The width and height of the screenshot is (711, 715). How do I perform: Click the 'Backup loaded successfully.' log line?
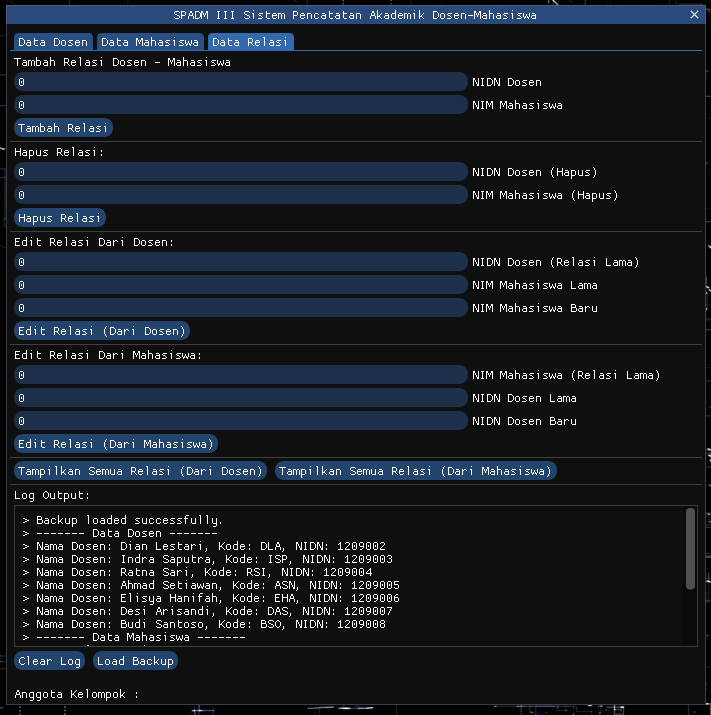tap(123, 520)
